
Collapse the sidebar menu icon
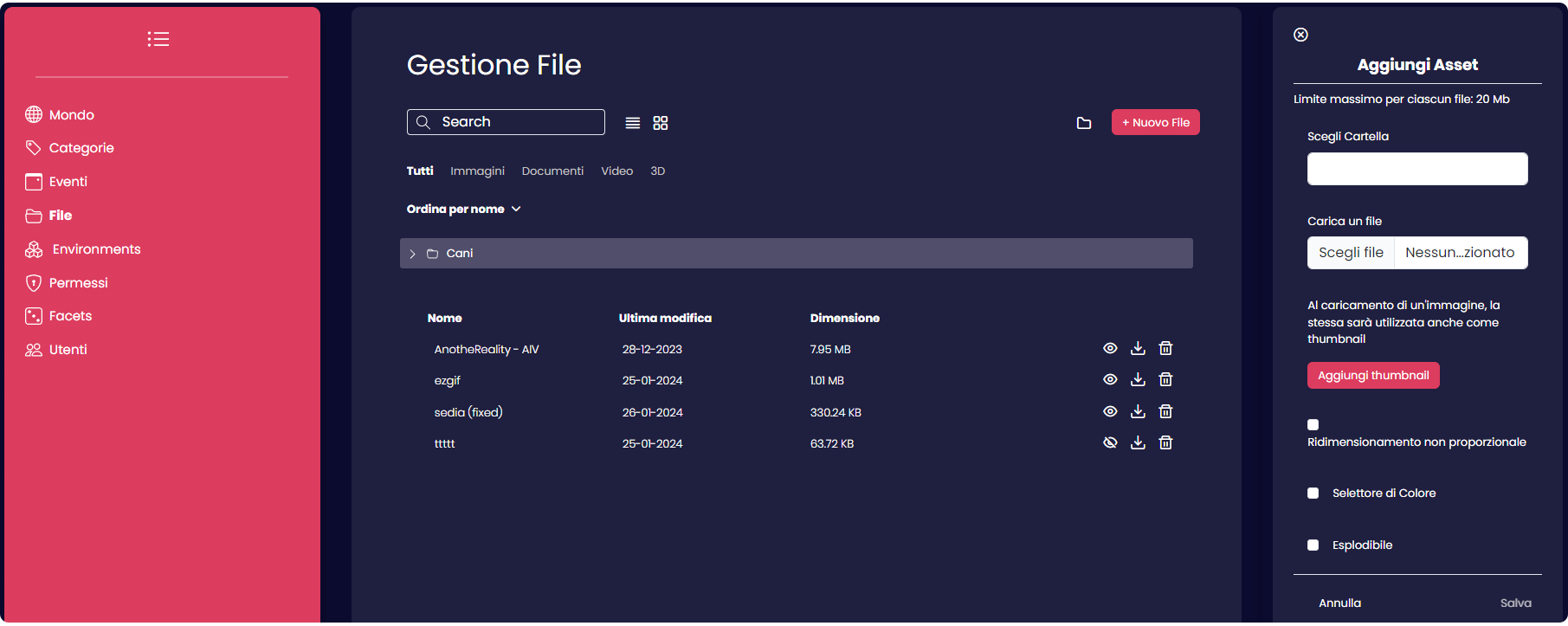[158, 39]
